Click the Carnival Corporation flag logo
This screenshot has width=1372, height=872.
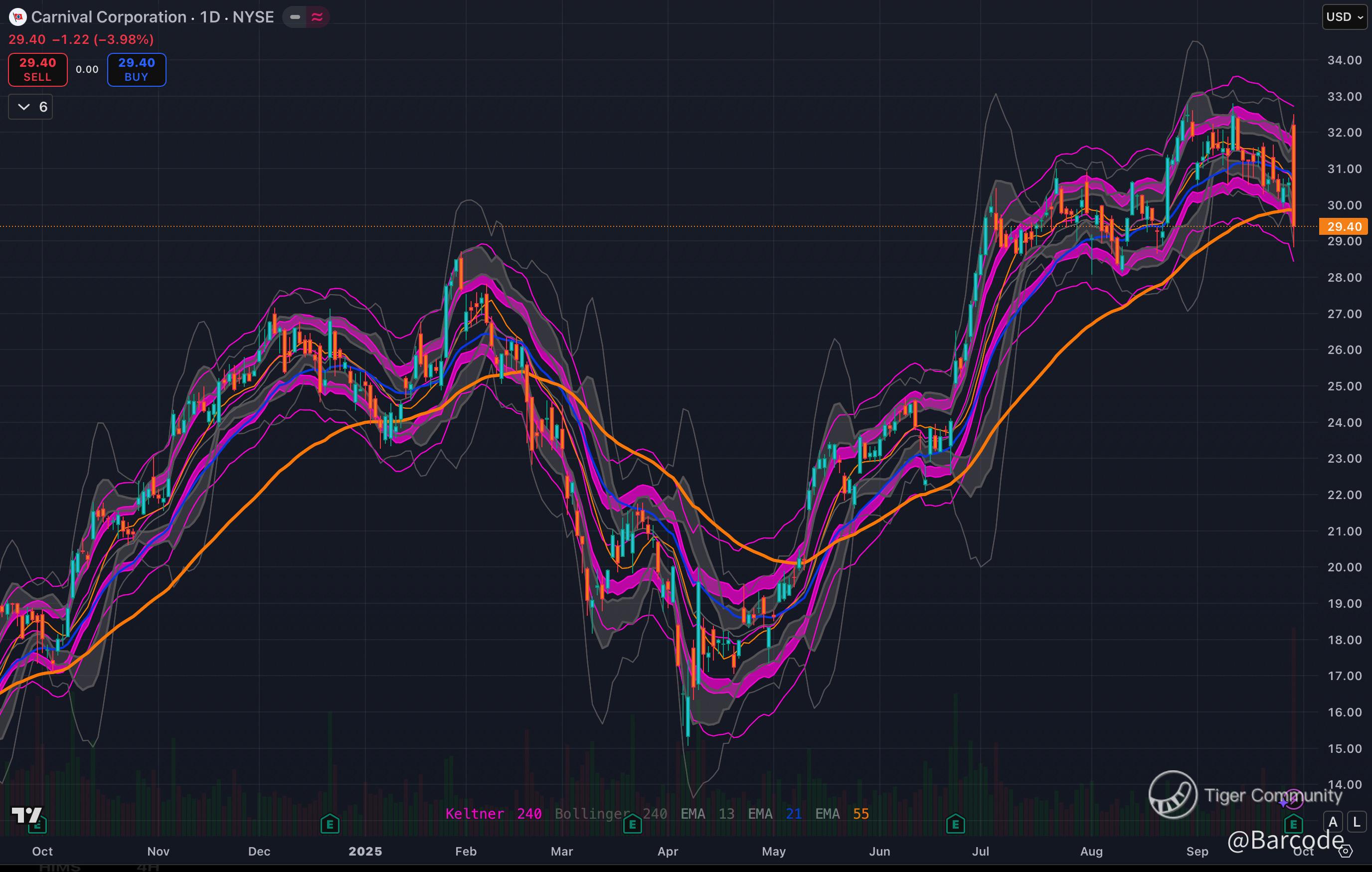(17, 17)
